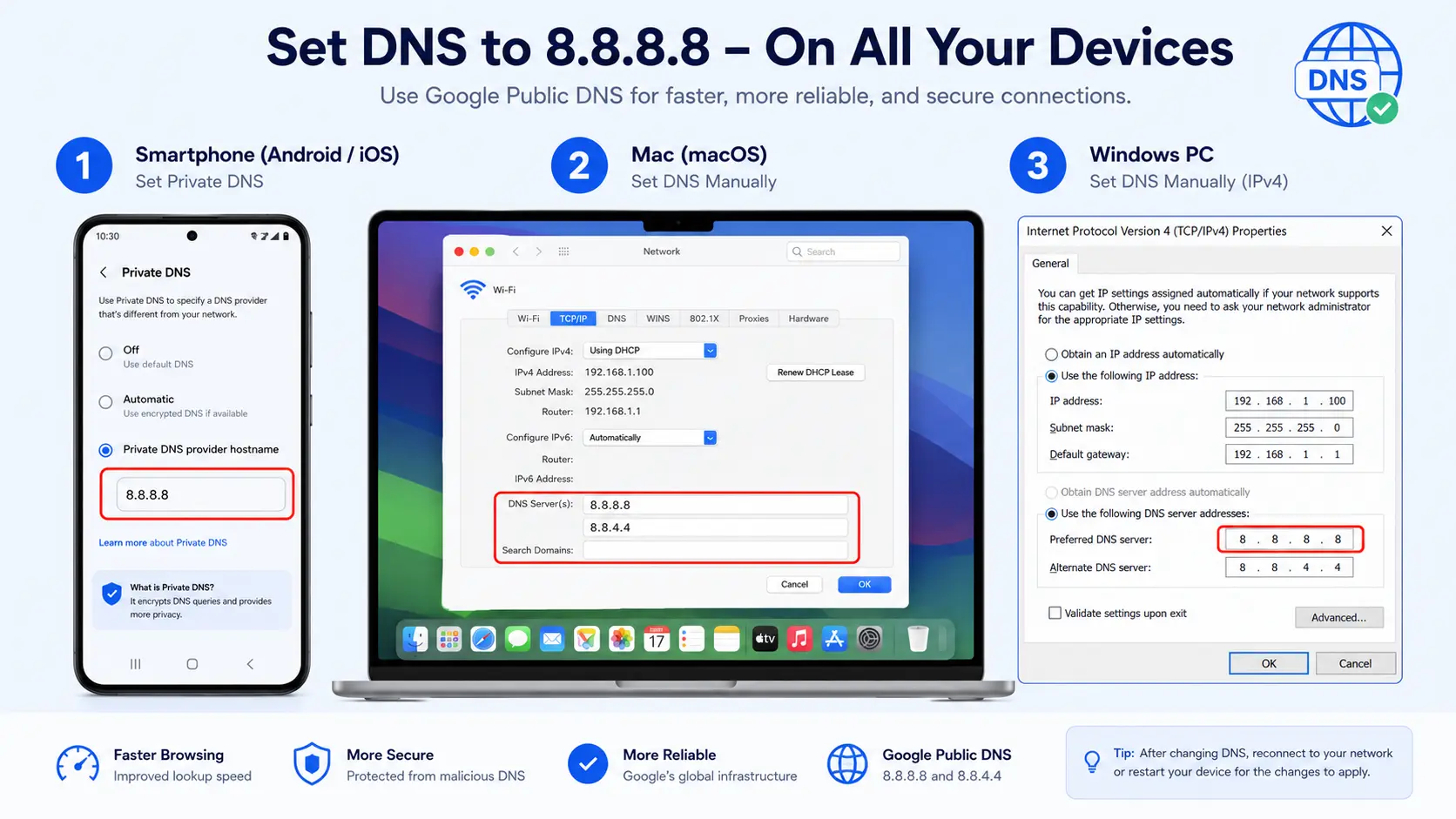This screenshot has width=1456, height=819.
Task: Open Maps from the dock
Action: coord(587,640)
